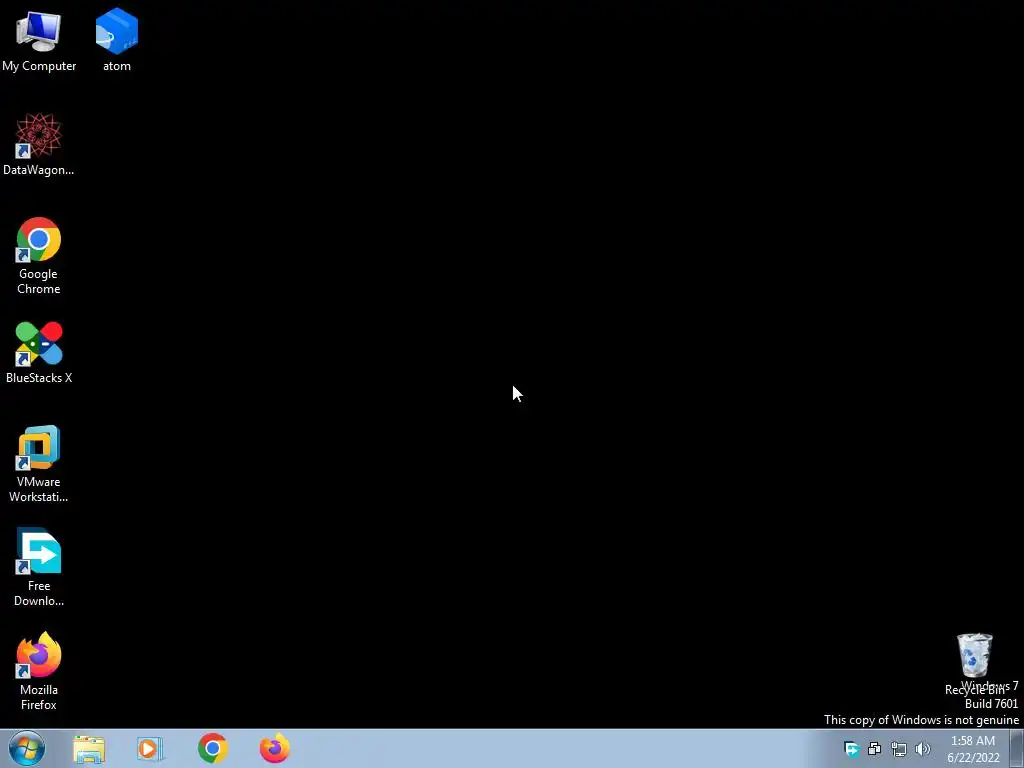Select the Recycle Bin icon
The width and height of the screenshot is (1024, 768).
[974, 664]
